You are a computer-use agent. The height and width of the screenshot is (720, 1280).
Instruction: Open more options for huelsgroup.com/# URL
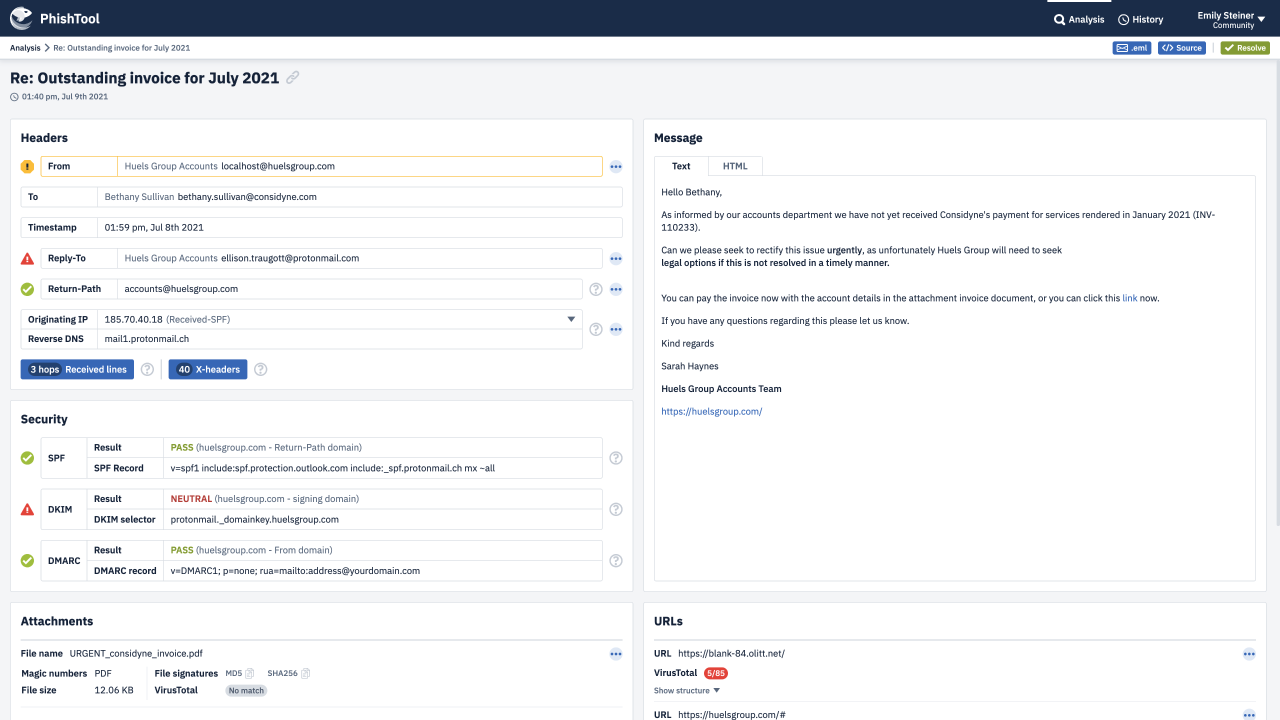point(1249,715)
